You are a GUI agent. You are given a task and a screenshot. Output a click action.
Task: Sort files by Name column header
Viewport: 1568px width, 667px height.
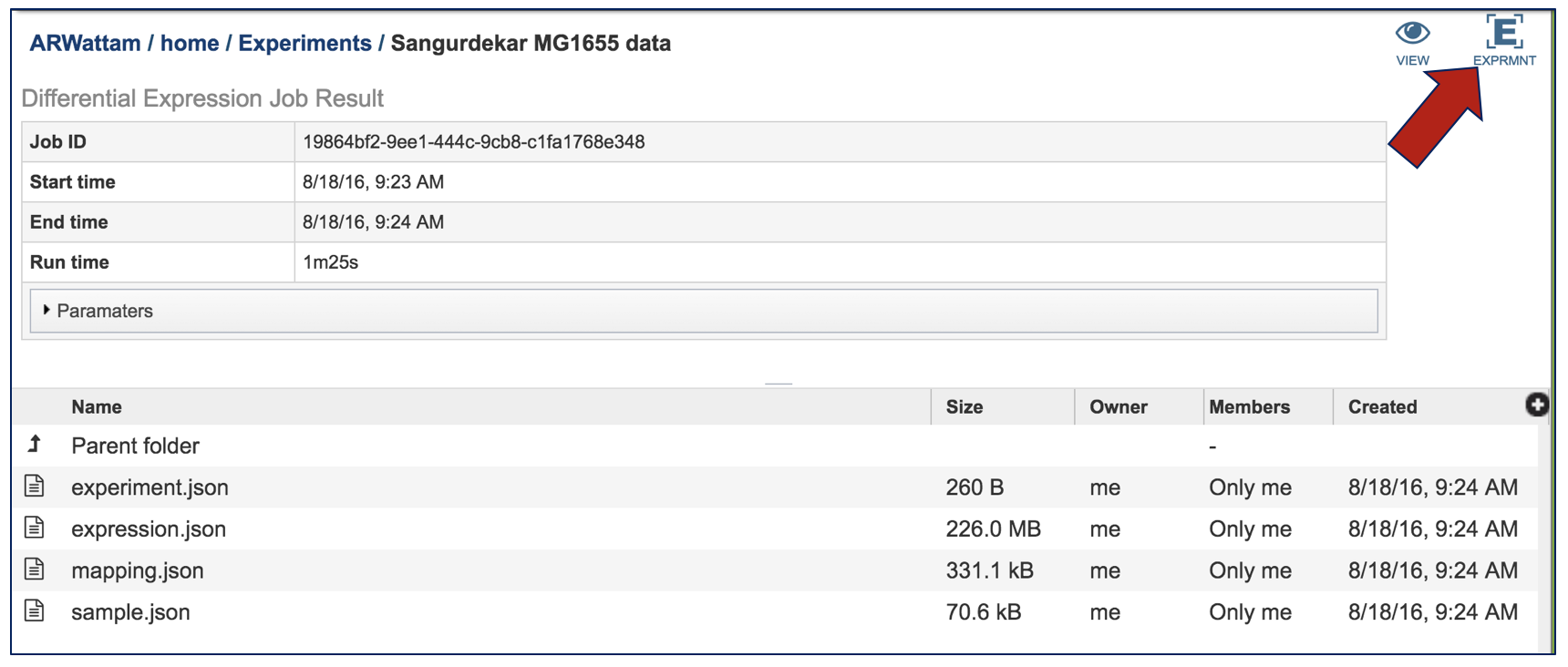97,407
